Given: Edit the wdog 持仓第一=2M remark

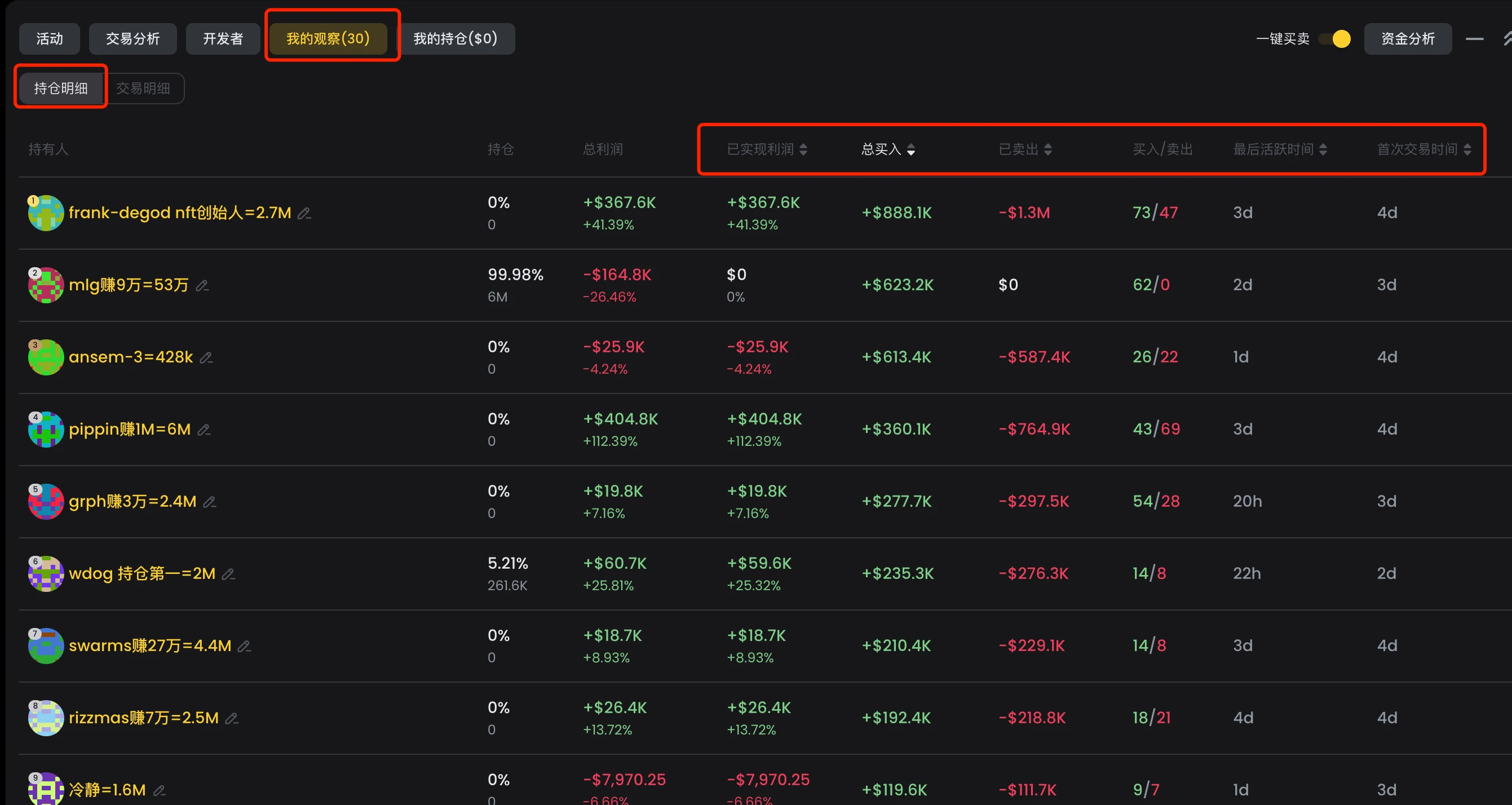Looking at the screenshot, I should [x=228, y=574].
